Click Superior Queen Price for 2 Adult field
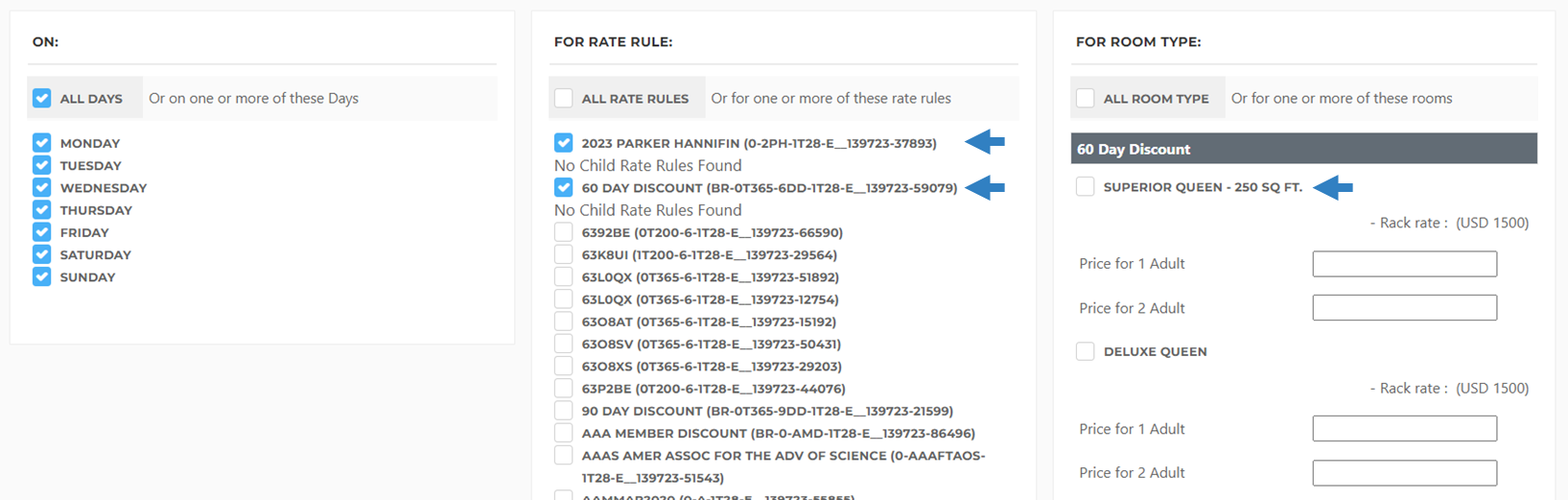1568x500 pixels. point(1404,308)
